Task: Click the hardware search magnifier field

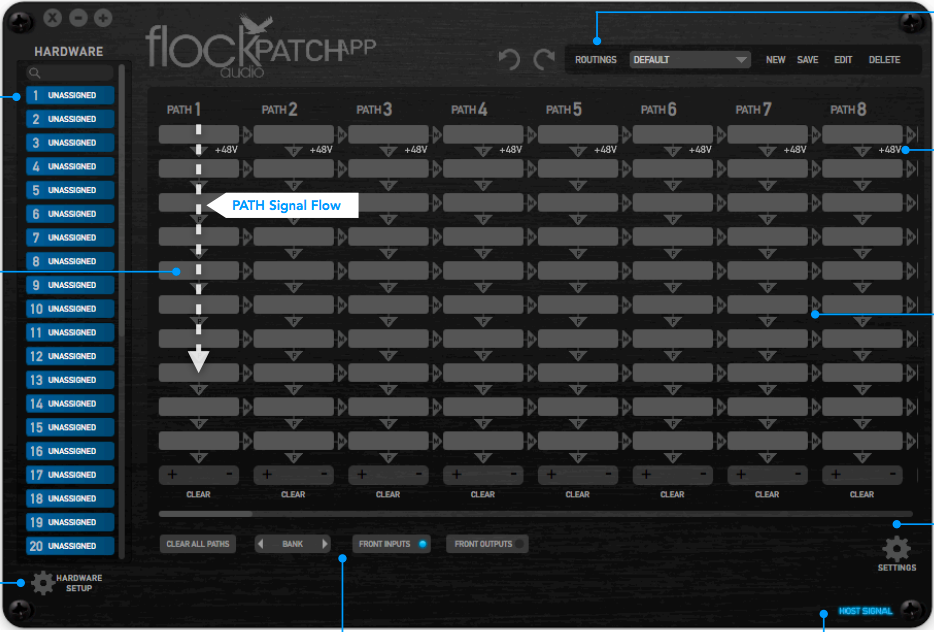Action: tap(70, 73)
